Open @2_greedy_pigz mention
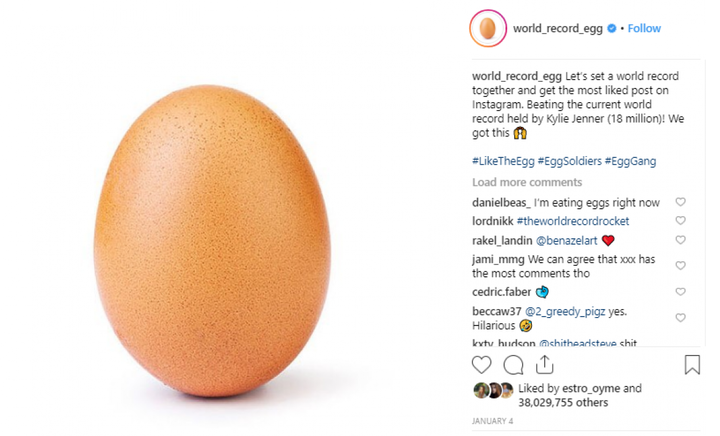The image size is (720, 436). (x=565, y=312)
